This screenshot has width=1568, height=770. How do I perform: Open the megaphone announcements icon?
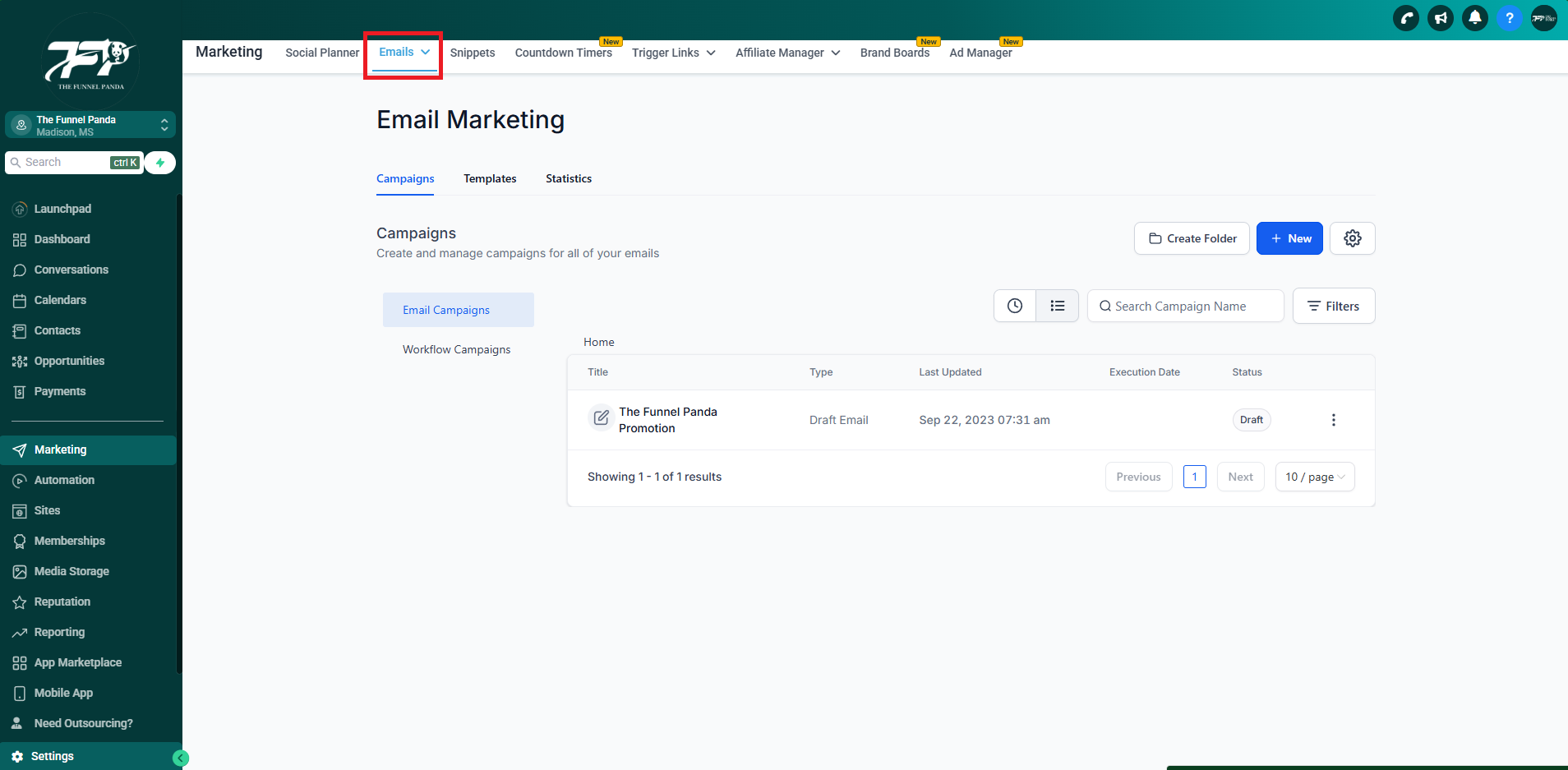pos(1441,18)
